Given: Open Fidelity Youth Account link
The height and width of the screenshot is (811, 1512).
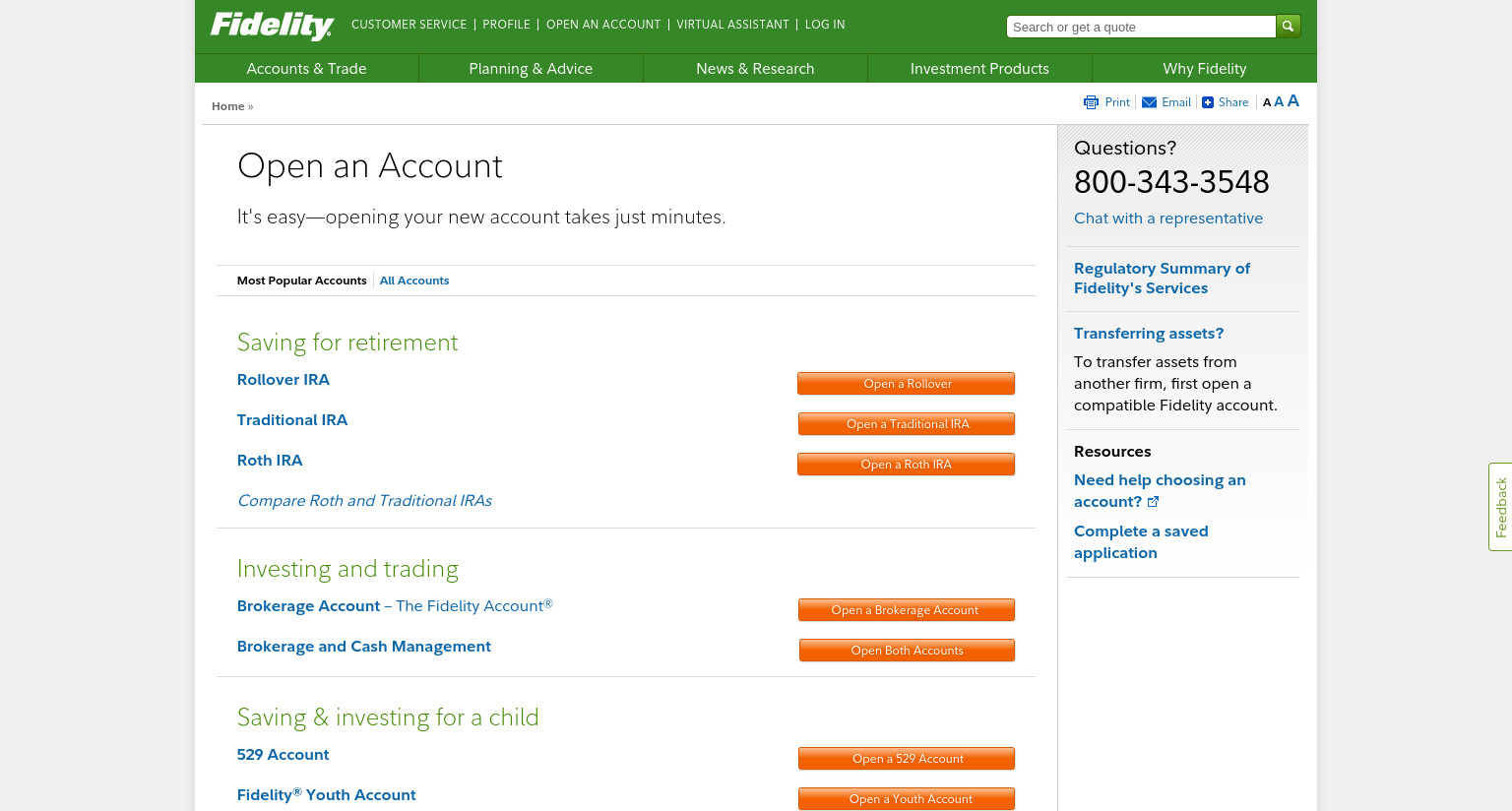Looking at the screenshot, I should coord(327,794).
